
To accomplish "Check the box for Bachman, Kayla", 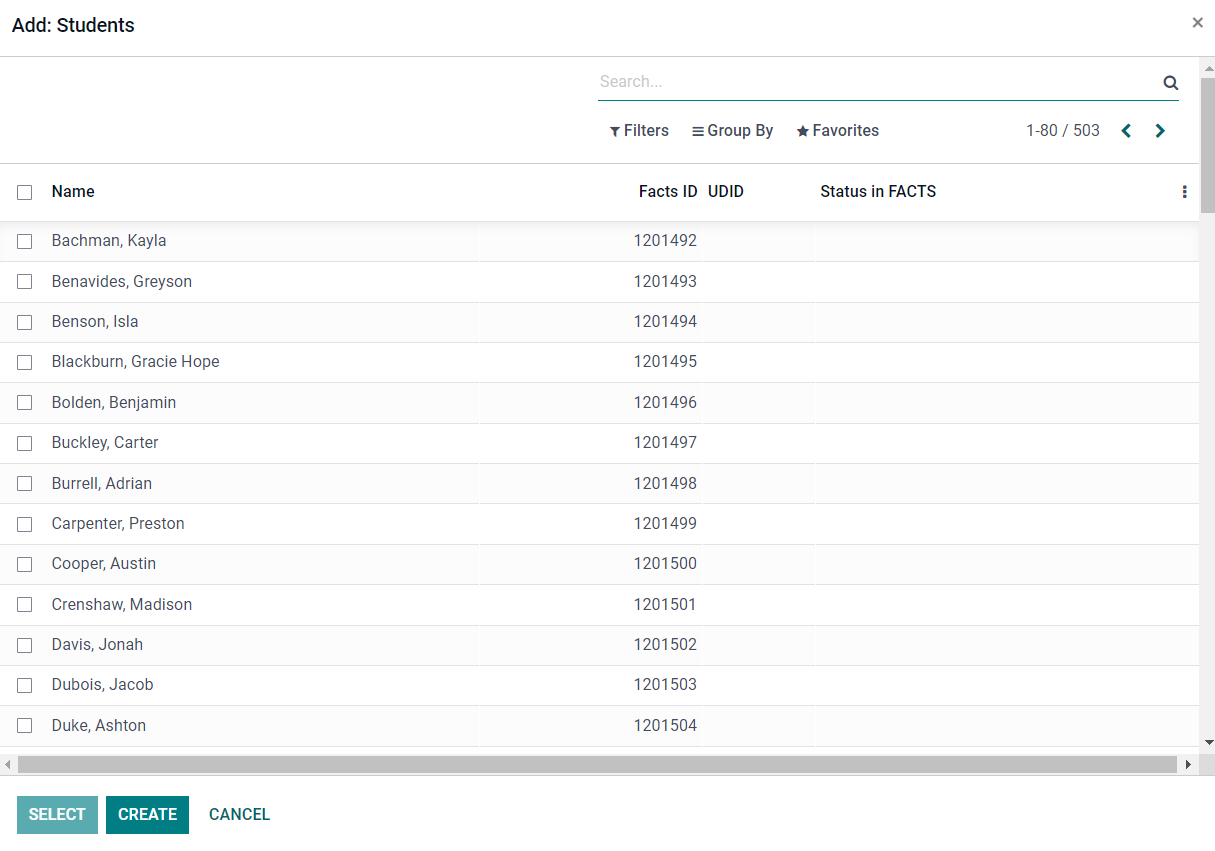I will tap(25, 241).
